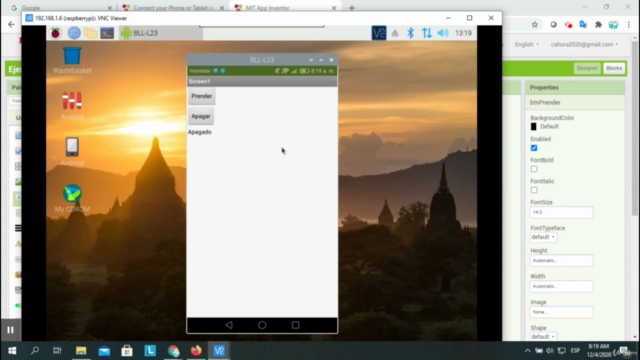Open the file manager folder icon in Pi panel
This screenshot has height=360, width=640.
click(91, 33)
